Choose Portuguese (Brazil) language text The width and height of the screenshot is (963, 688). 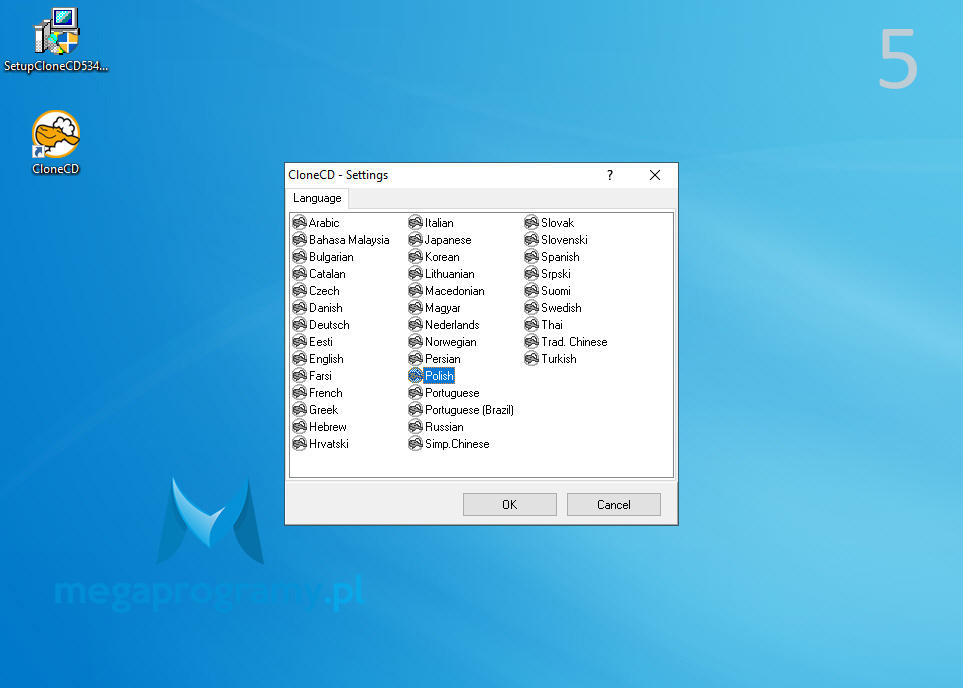469,410
